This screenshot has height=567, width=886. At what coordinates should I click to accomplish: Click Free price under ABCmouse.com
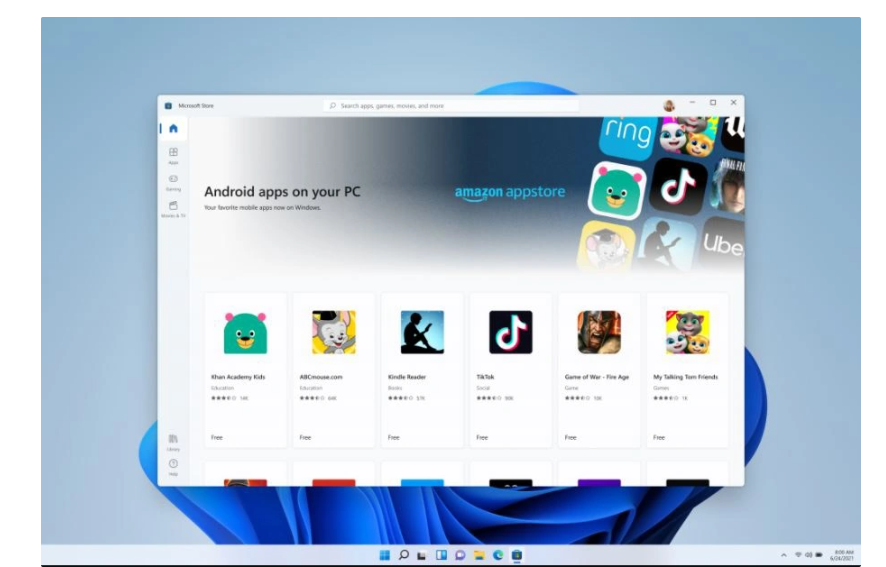(x=305, y=438)
